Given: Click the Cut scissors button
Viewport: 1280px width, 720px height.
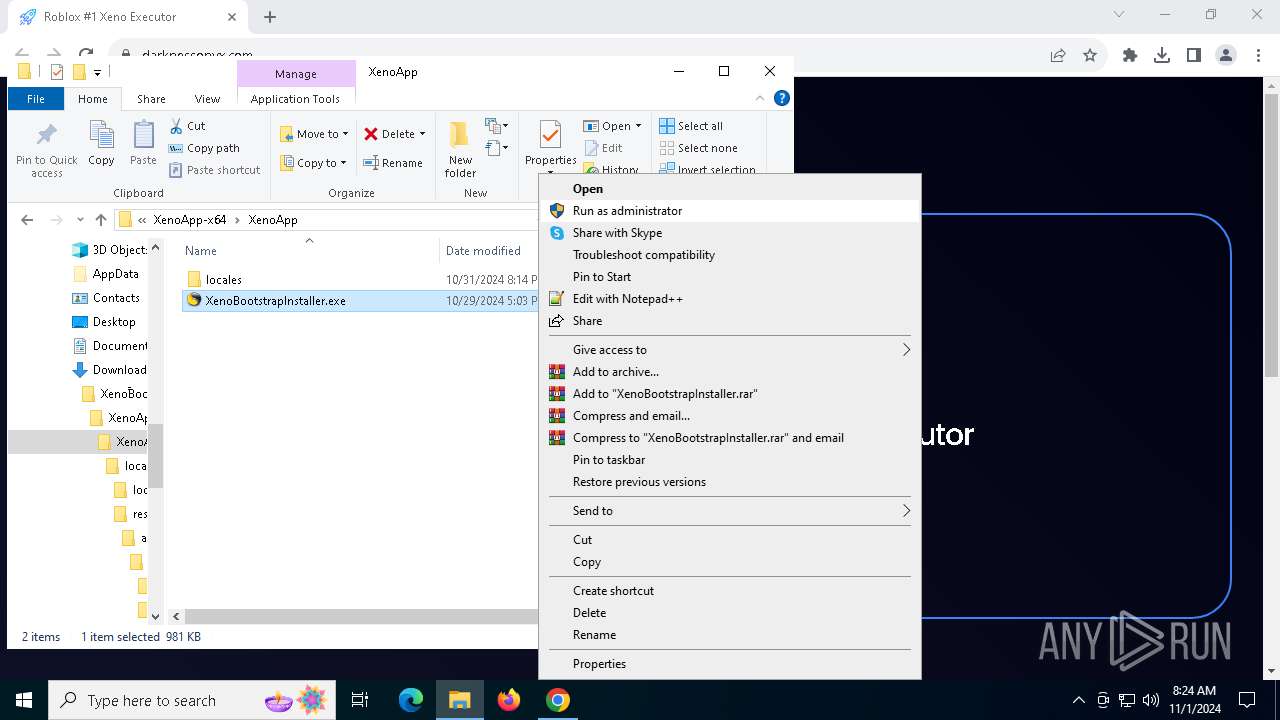Looking at the screenshot, I should 187,126.
